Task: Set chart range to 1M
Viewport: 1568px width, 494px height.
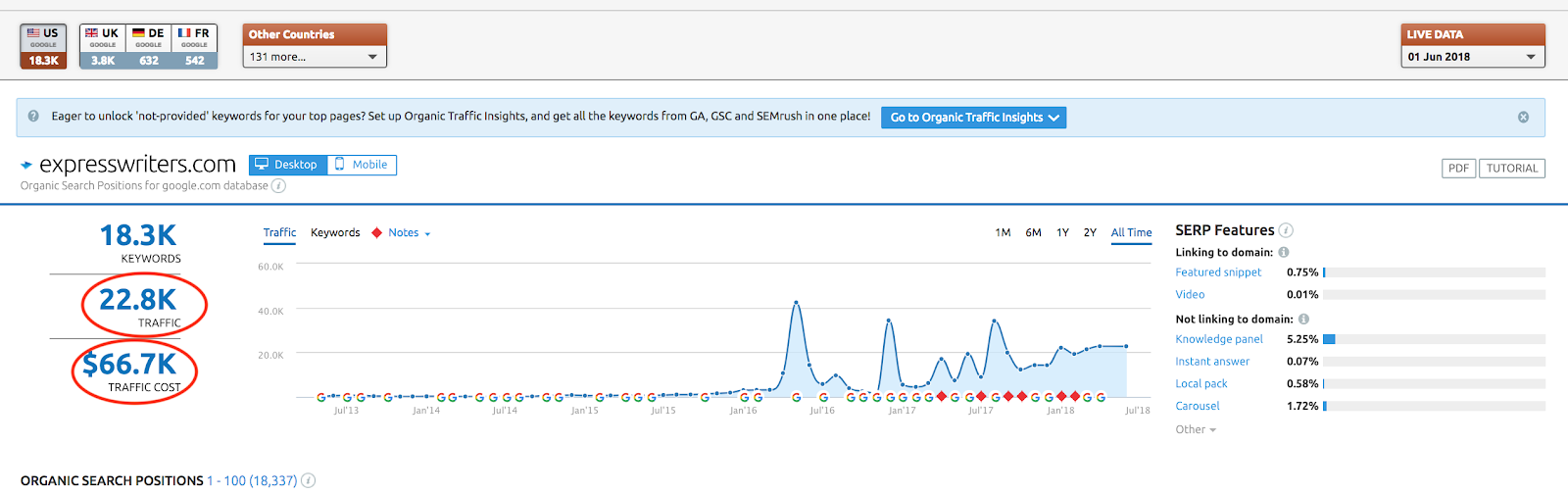Action: coord(1003,233)
